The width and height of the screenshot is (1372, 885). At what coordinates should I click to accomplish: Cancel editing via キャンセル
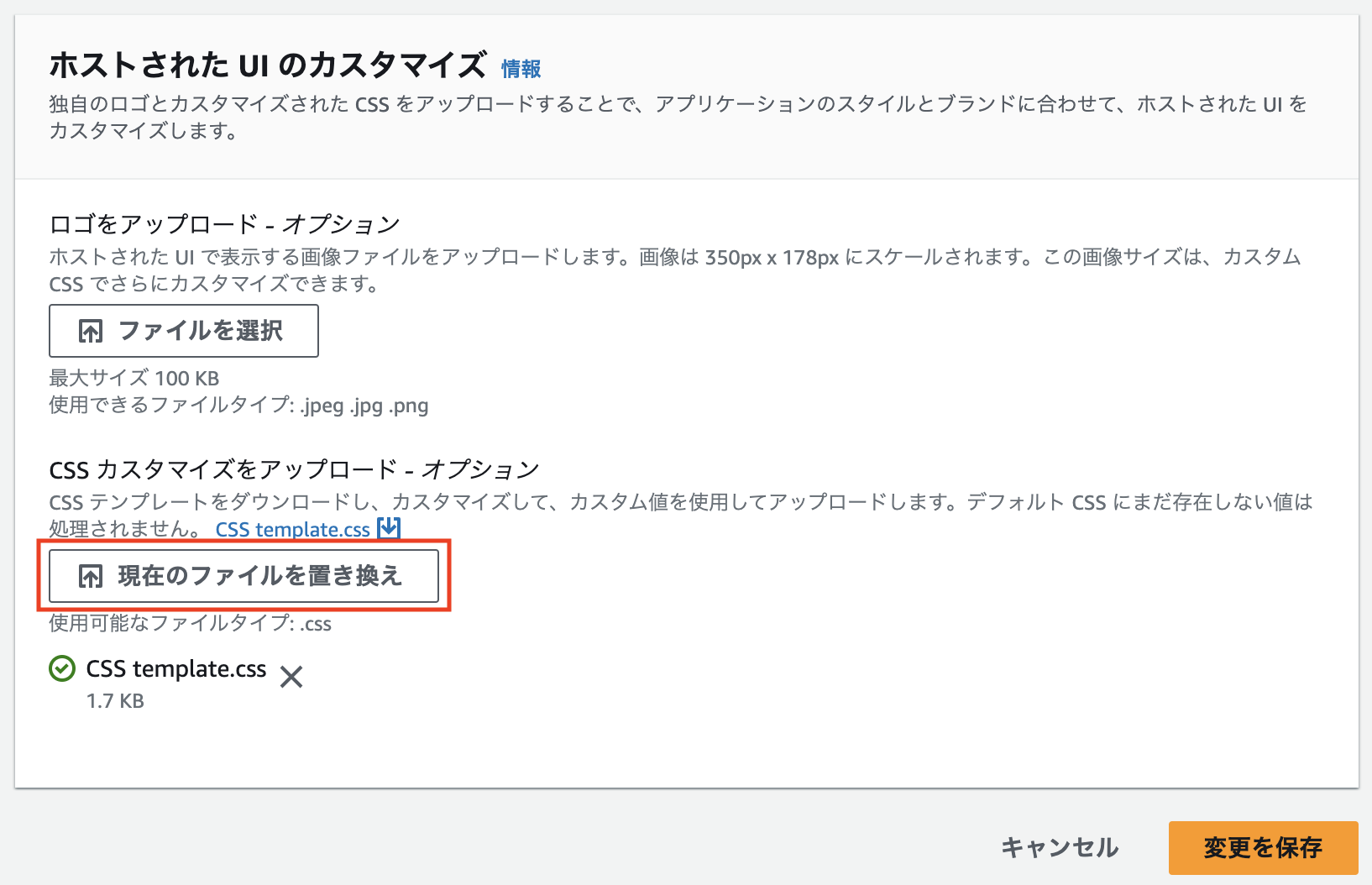1059,848
